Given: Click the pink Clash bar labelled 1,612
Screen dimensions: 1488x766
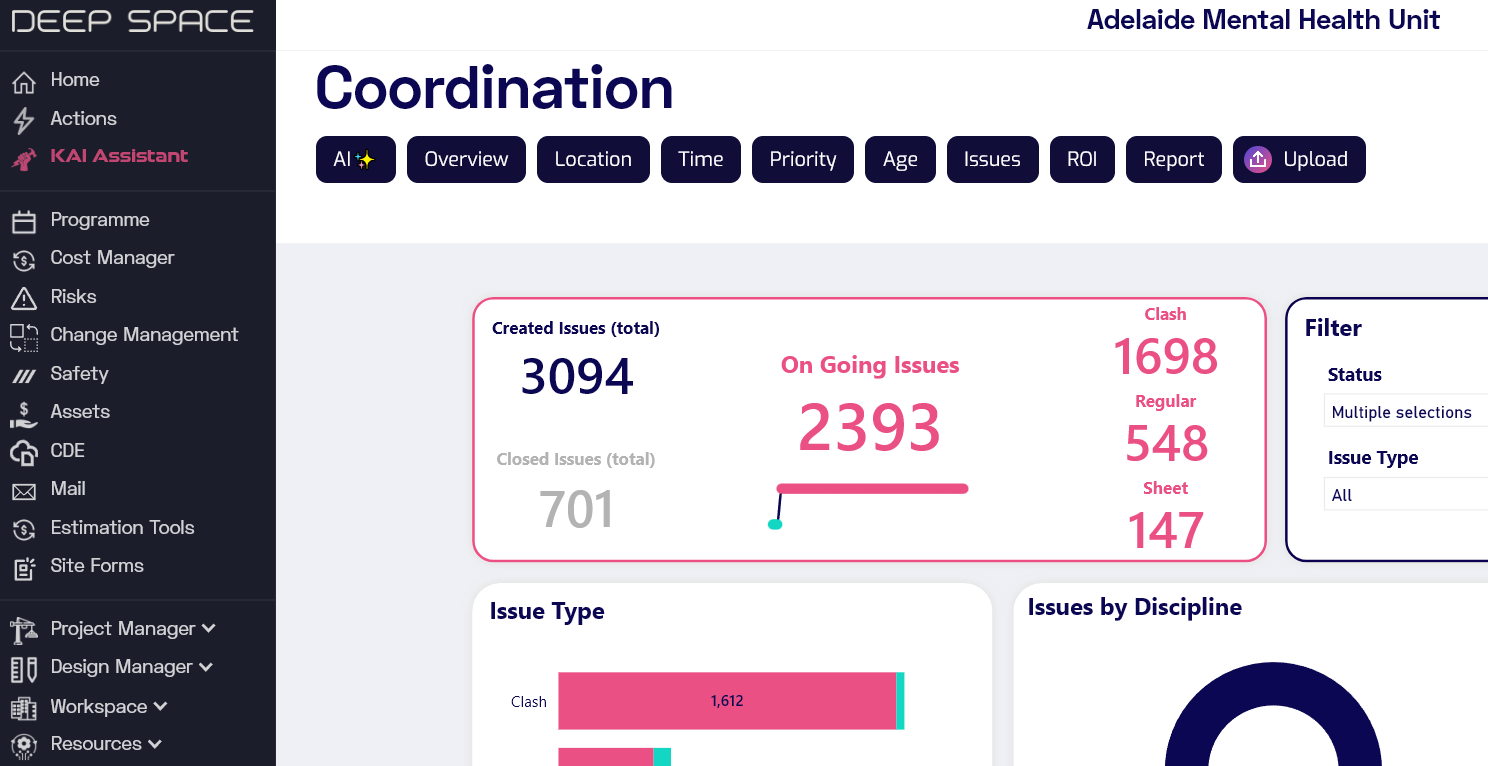Looking at the screenshot, I should [727, 701].
